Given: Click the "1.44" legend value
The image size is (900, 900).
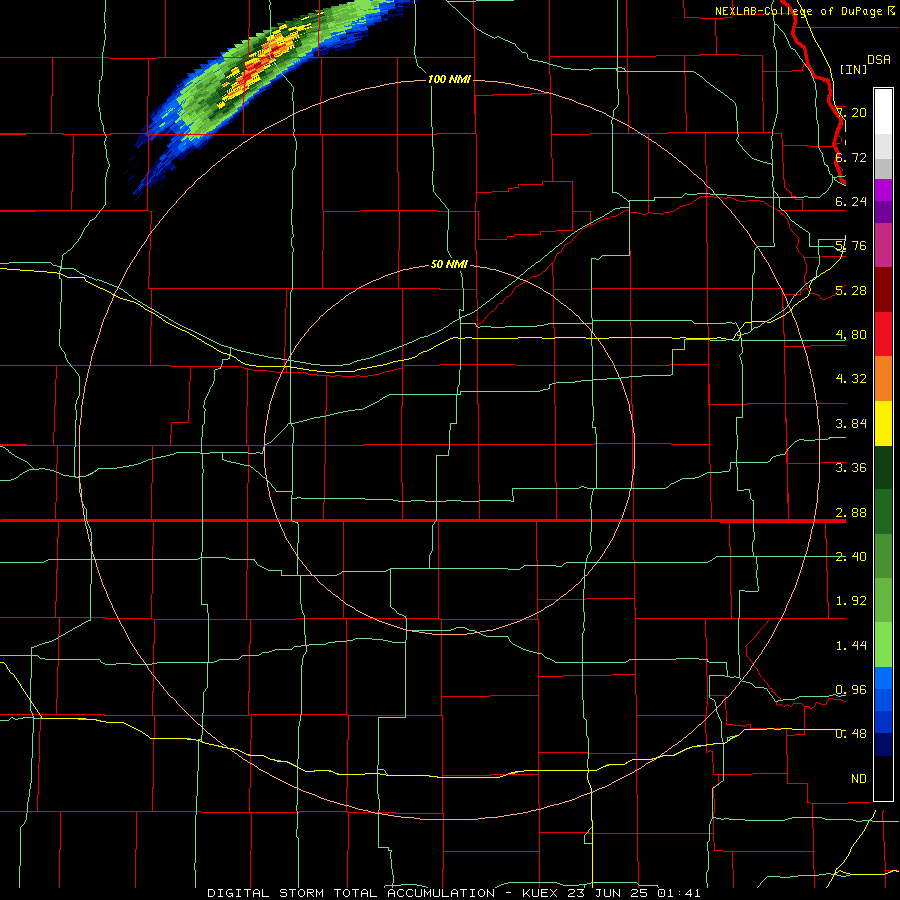Looking at the screenshot, I should click(x=851, y=645).
